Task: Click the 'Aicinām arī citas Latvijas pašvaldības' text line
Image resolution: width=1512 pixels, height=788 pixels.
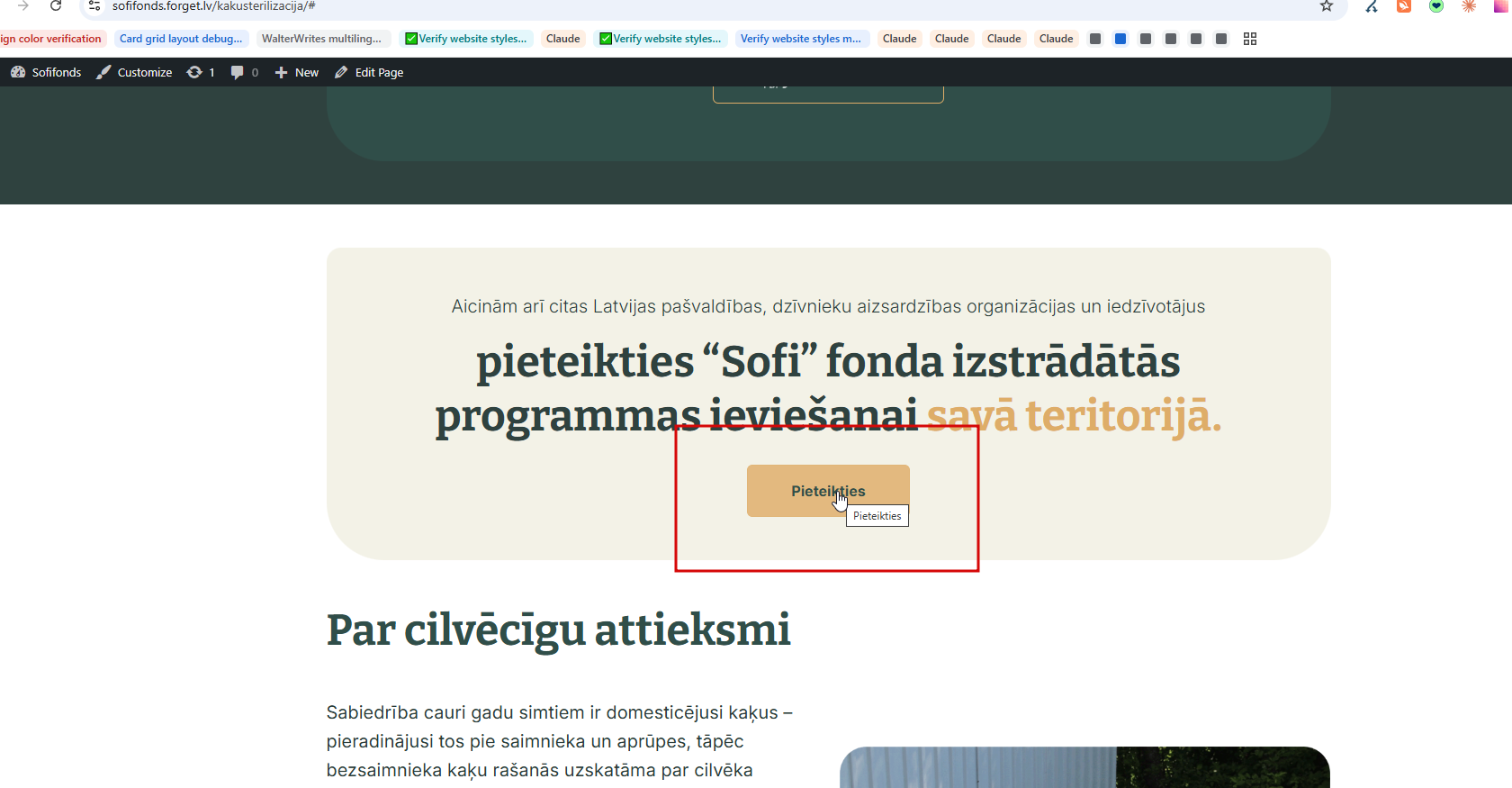Action: click(x=828, y=307)
